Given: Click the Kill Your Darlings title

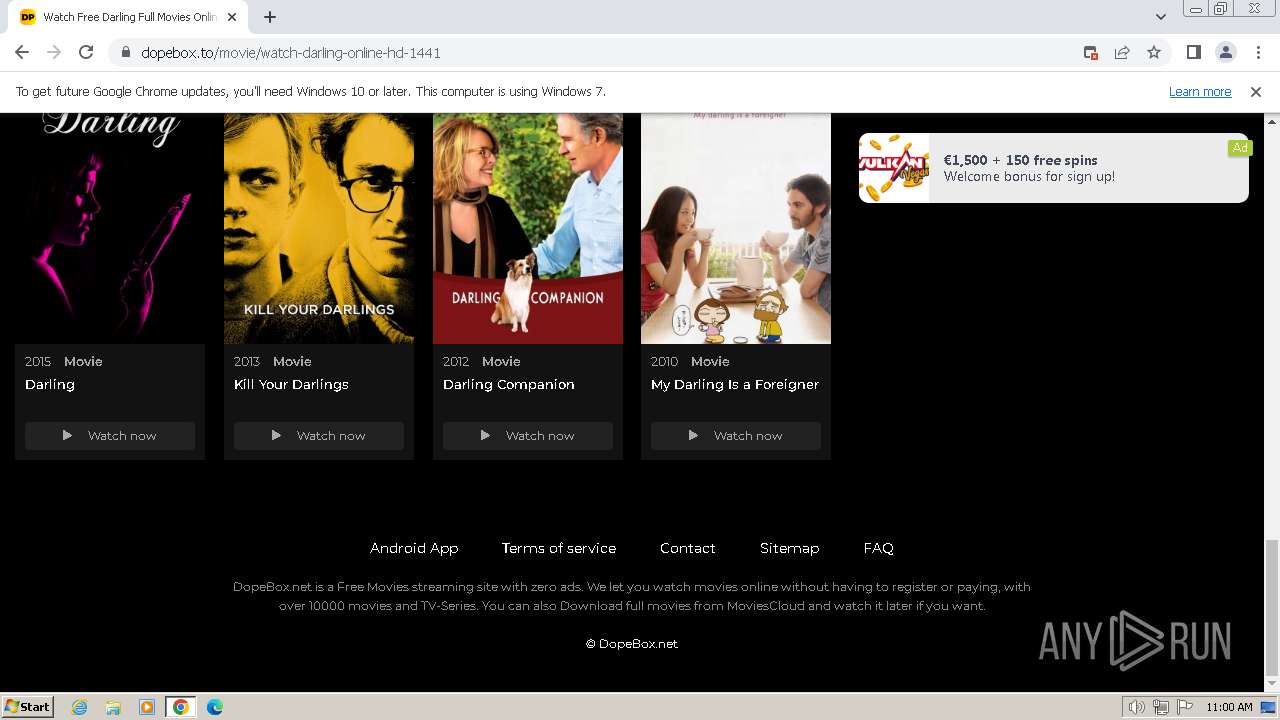Looking at the screenshot, I should [291, 385].
